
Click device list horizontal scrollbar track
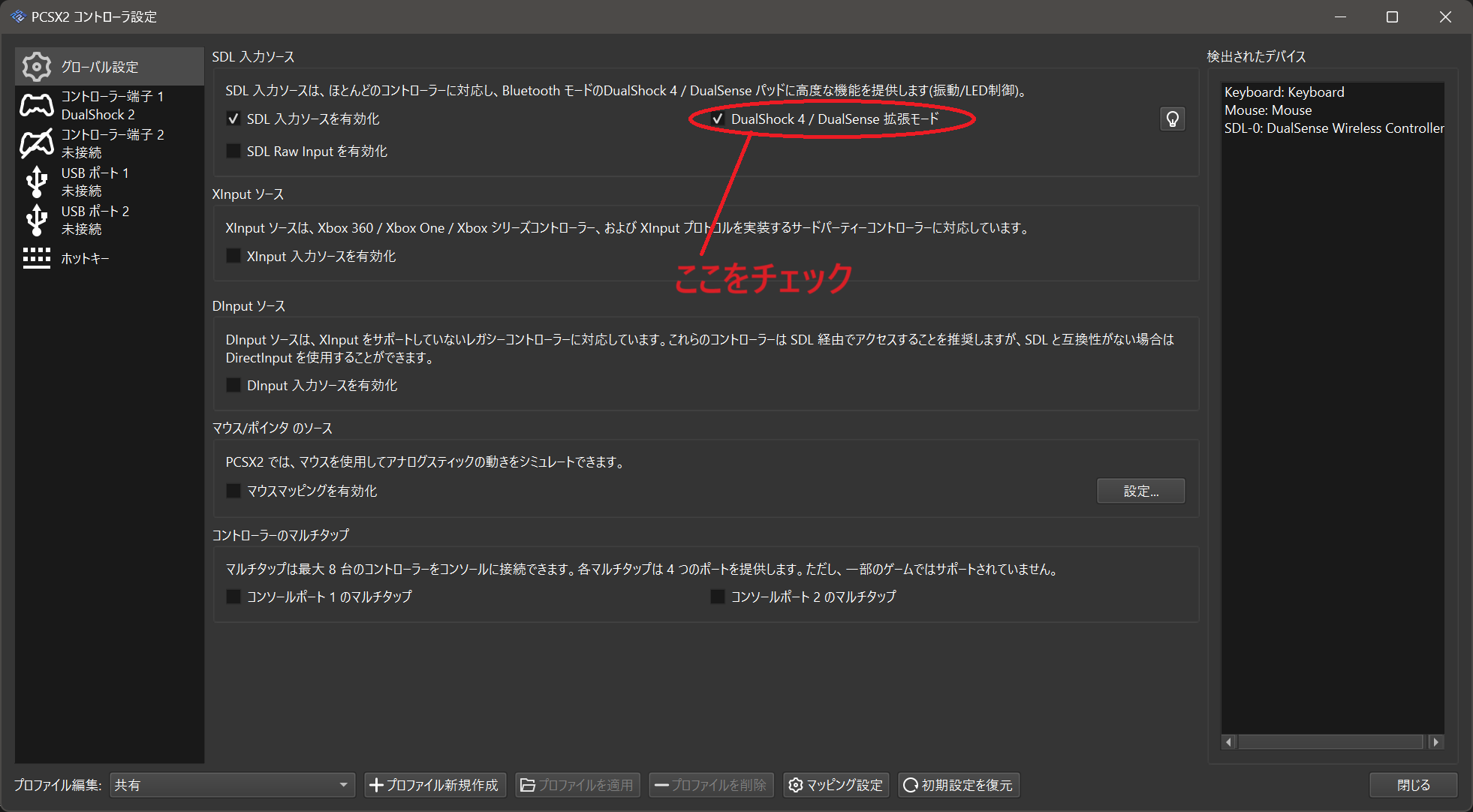click(x=1331, y=742)
